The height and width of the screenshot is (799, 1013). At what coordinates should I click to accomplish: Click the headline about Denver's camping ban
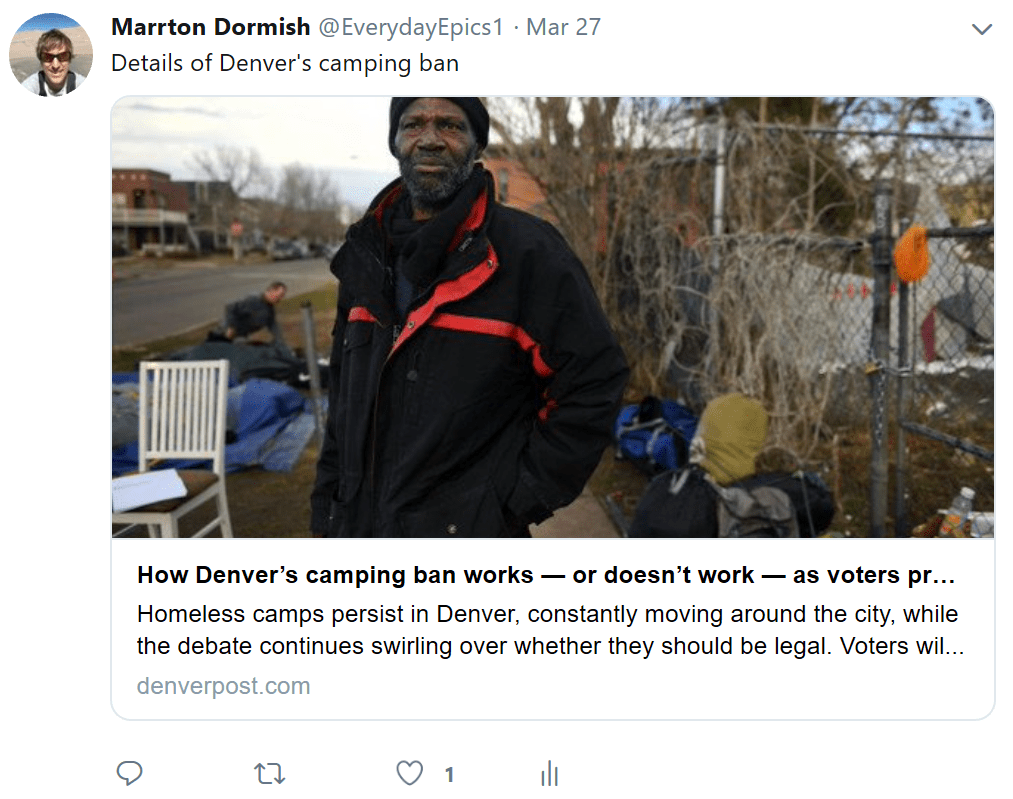[546, 575]
